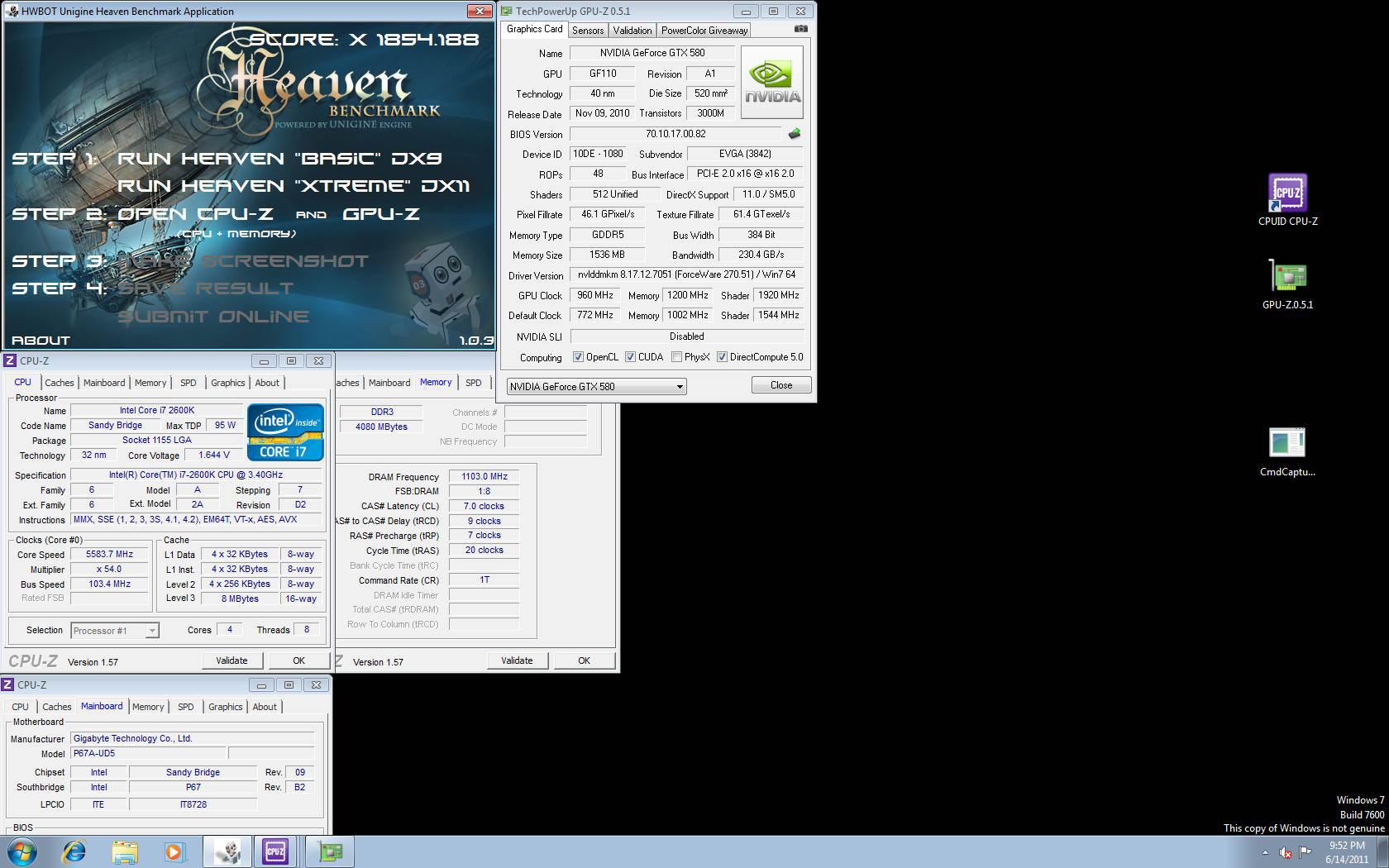Open the GPU-Z.0.5.1 desktop icon
This screenshot has width=1389, height=868.
(1287, 284)
